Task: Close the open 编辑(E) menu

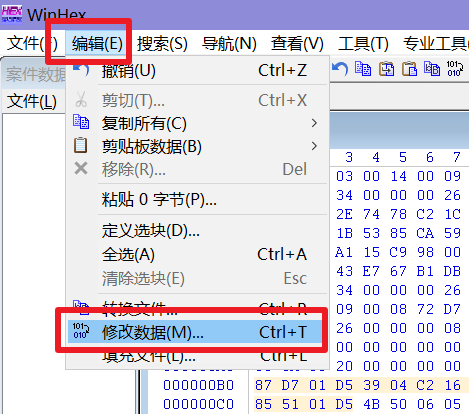Action: point(97,44)
